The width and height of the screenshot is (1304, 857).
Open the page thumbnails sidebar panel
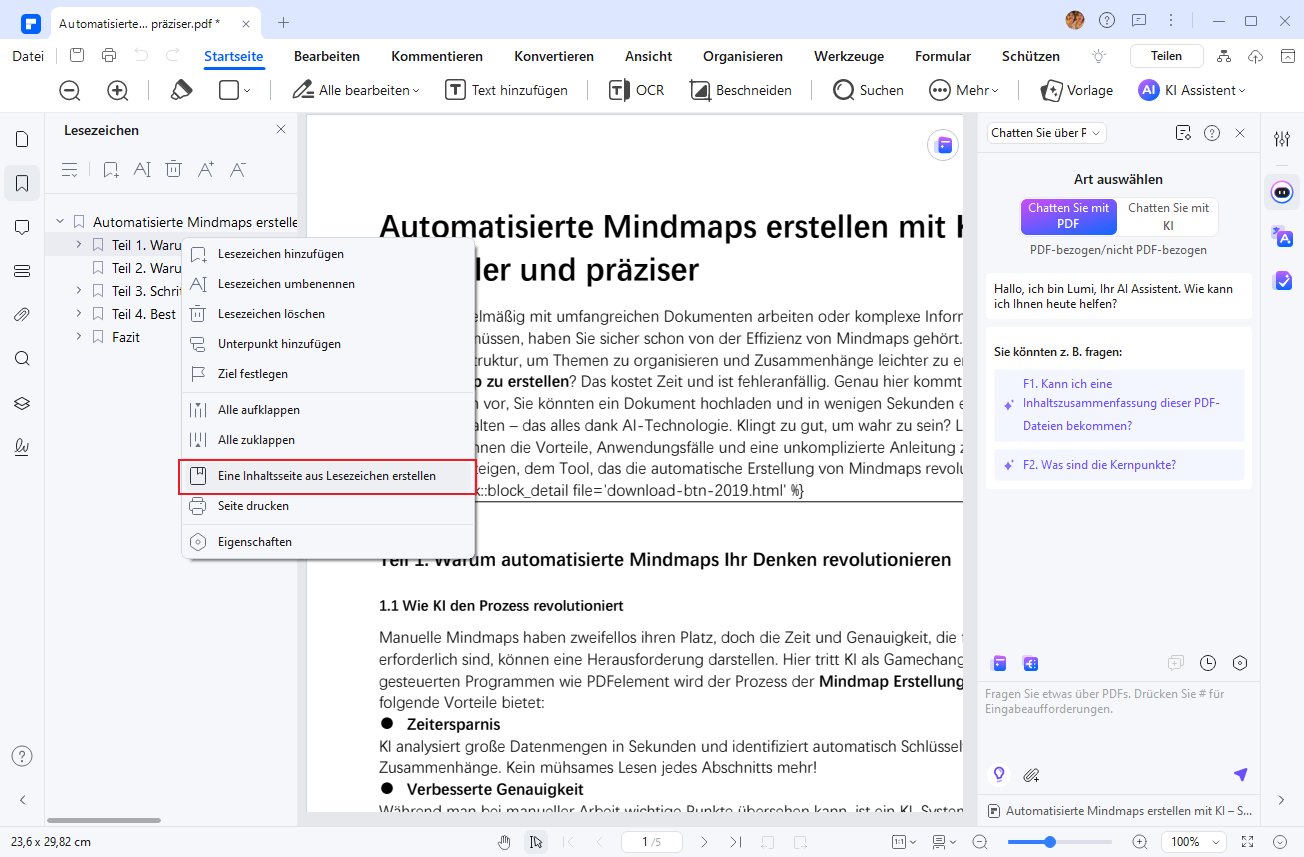[x=22, y=139]
